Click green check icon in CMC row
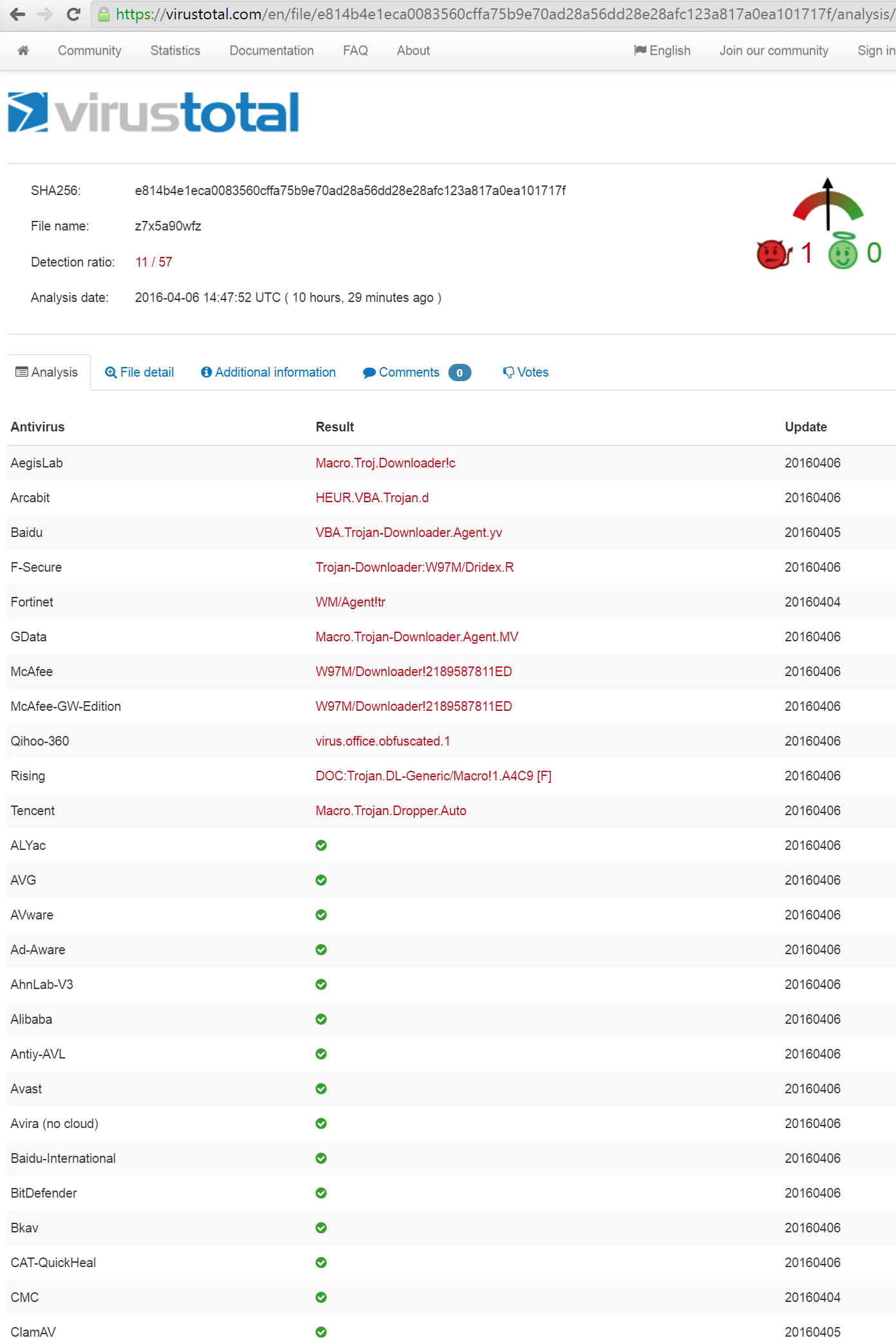896x1338 pixels. point(321,1297)
